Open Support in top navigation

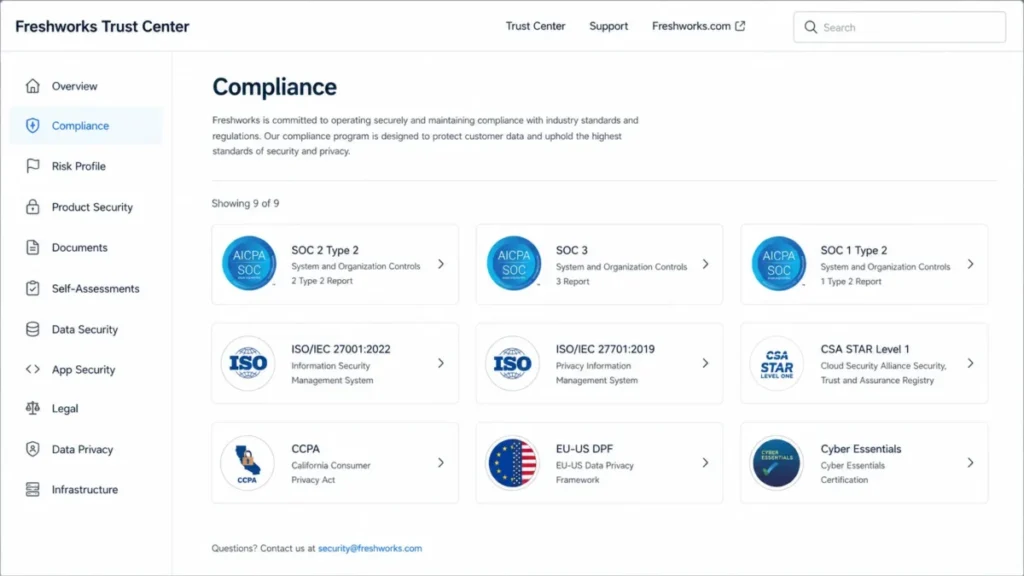pyautogui.click(x=609, y=26)
